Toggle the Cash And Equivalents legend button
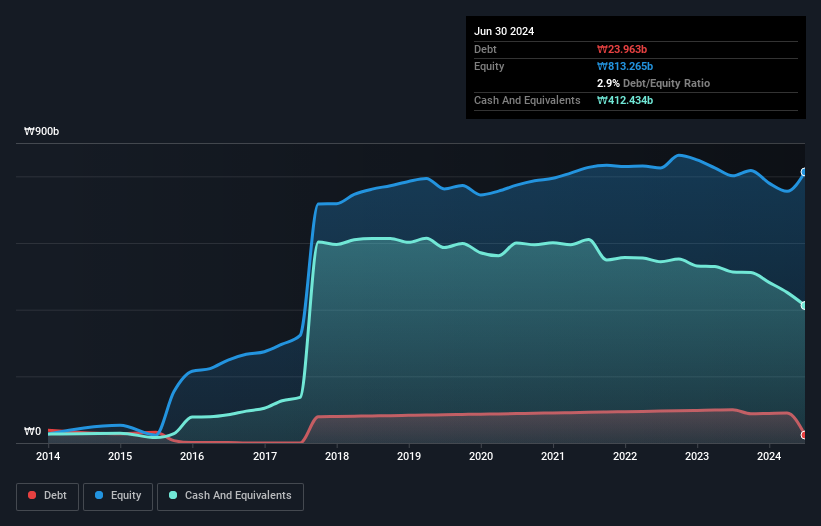821x526 pixels. [230, 496]
